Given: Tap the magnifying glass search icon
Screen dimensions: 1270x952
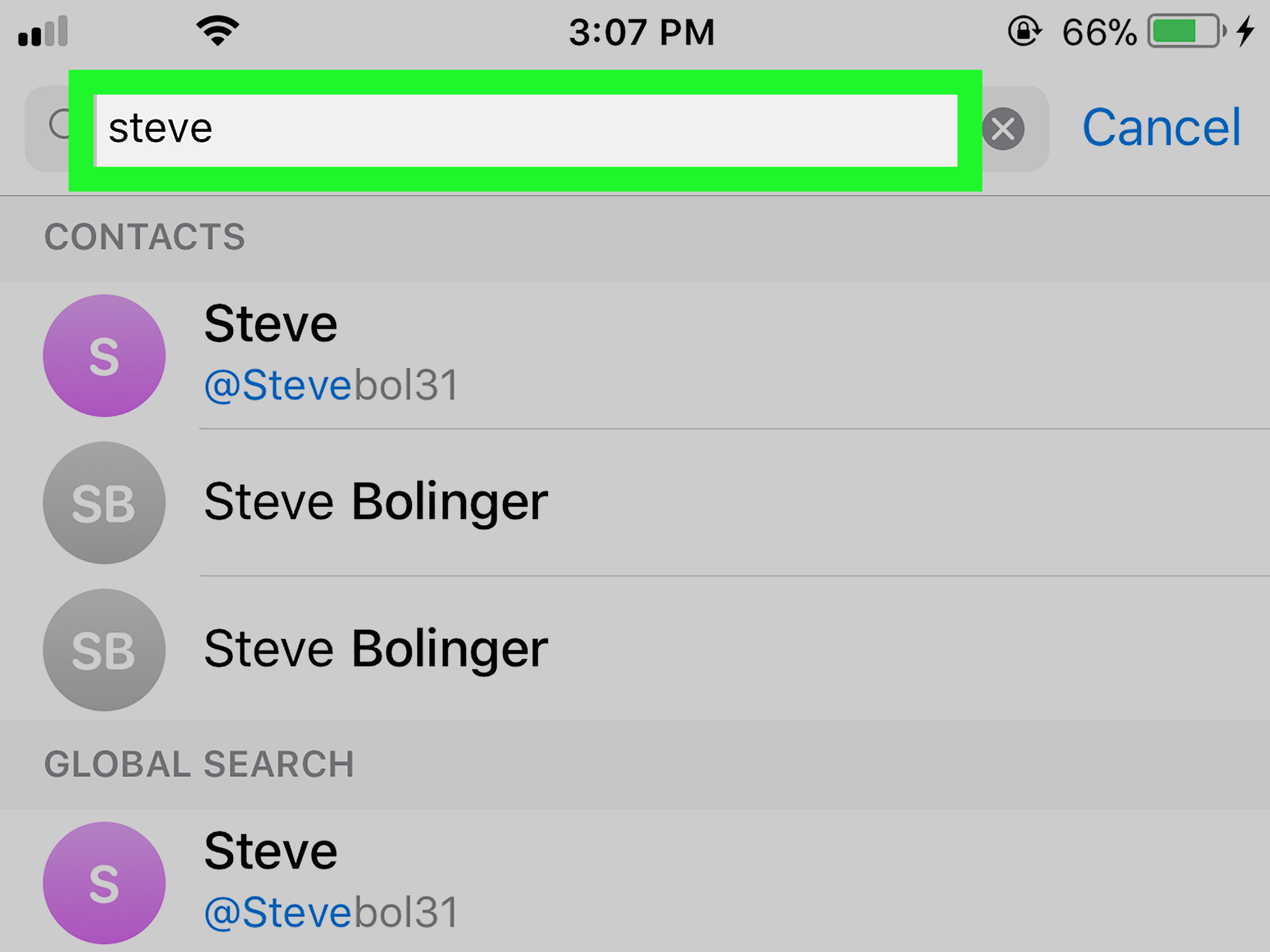Looking at the screenshot, I should click(59, 125).
